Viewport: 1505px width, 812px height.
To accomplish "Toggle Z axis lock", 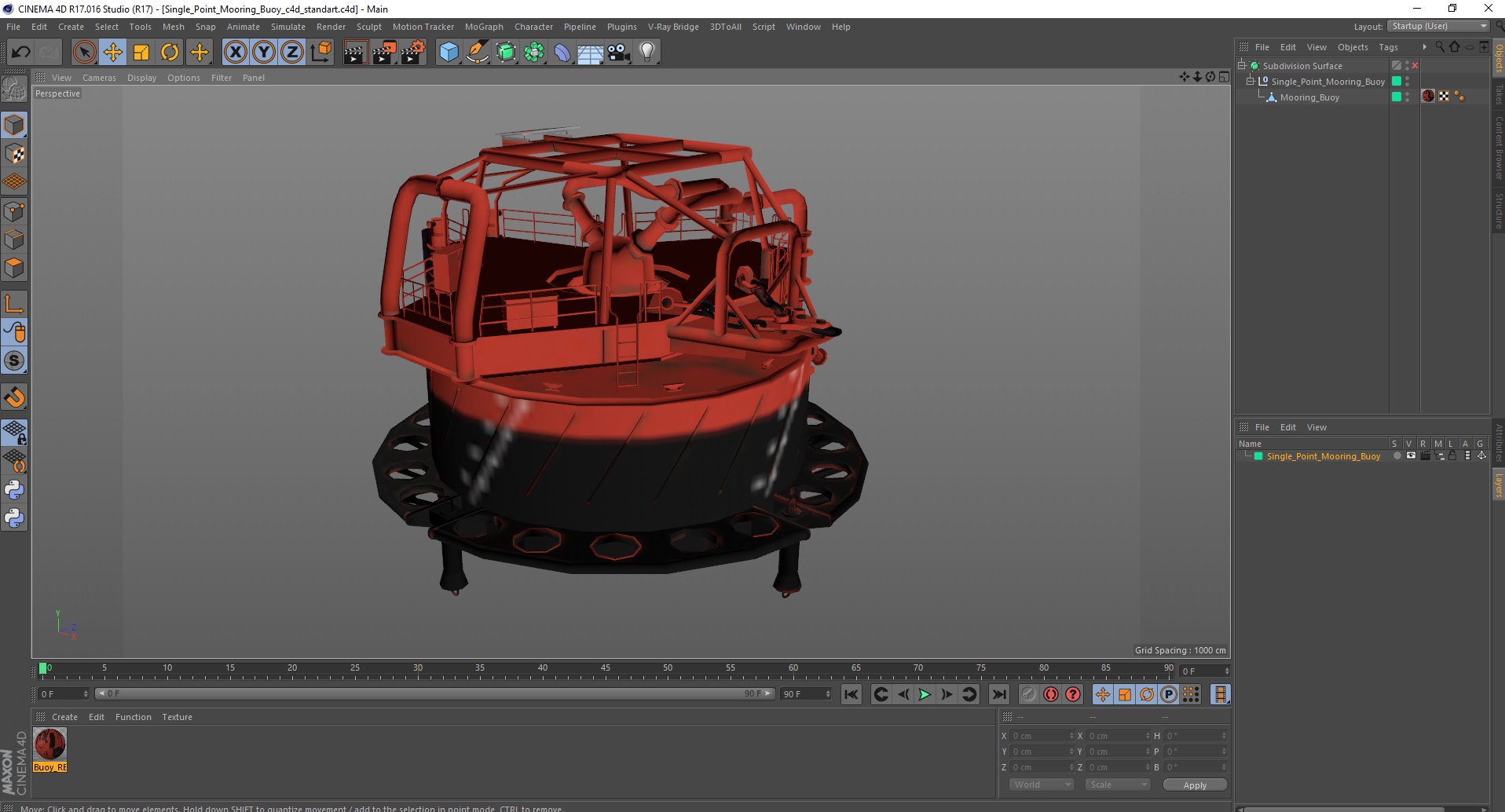I will pyautogui.click(x=292, y=53).
